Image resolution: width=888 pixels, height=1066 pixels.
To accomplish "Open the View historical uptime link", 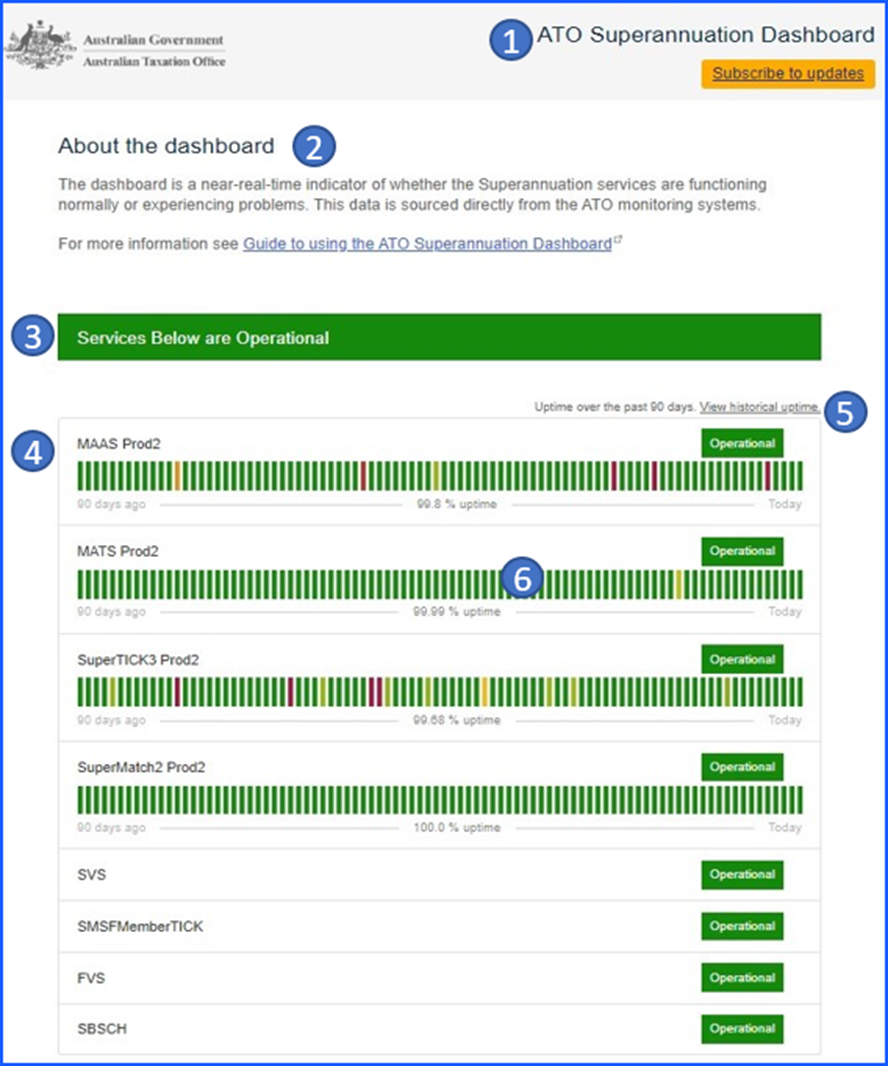I will pos(758,407).
